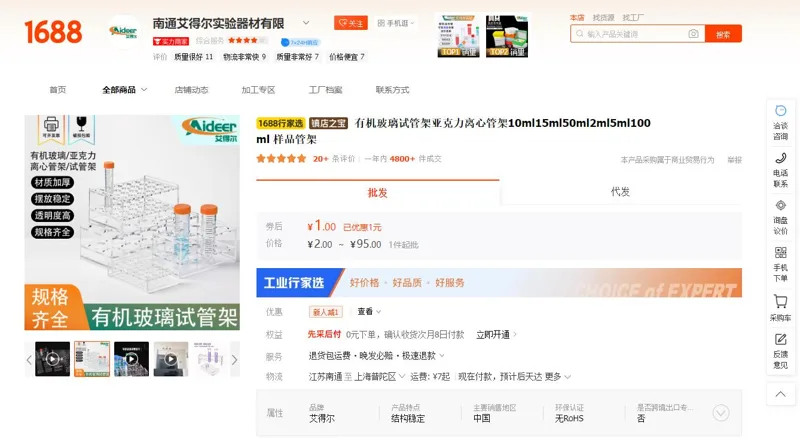Click the 1688行家选 tag
800x441 pixels.
point(281,123)
